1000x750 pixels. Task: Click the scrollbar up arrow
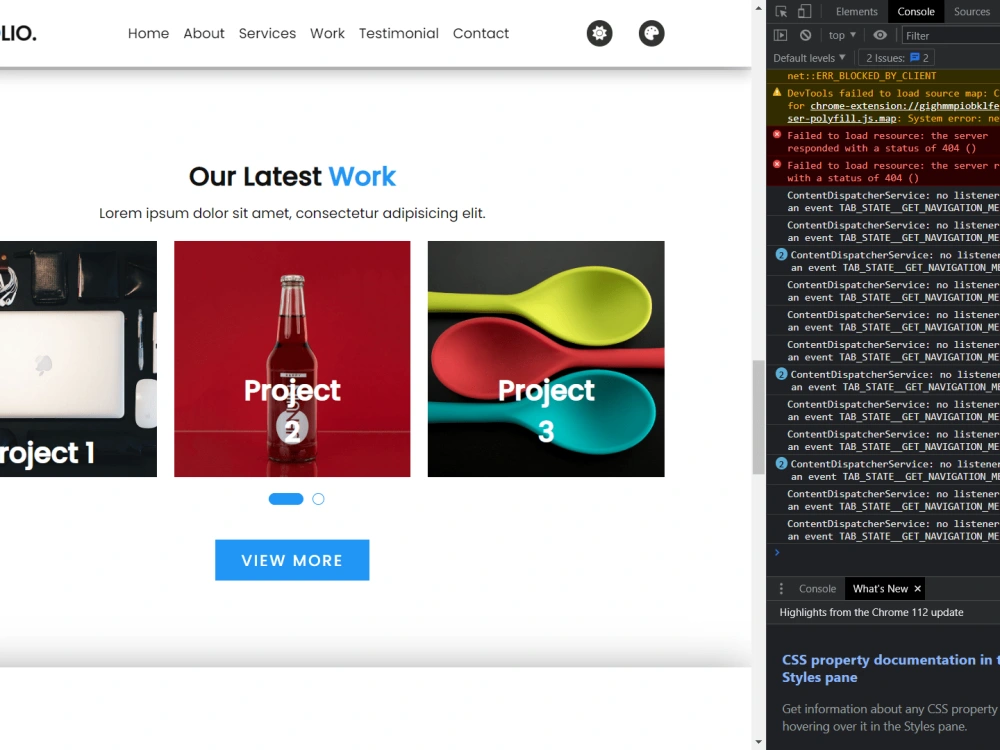click(x=758, y=8)
